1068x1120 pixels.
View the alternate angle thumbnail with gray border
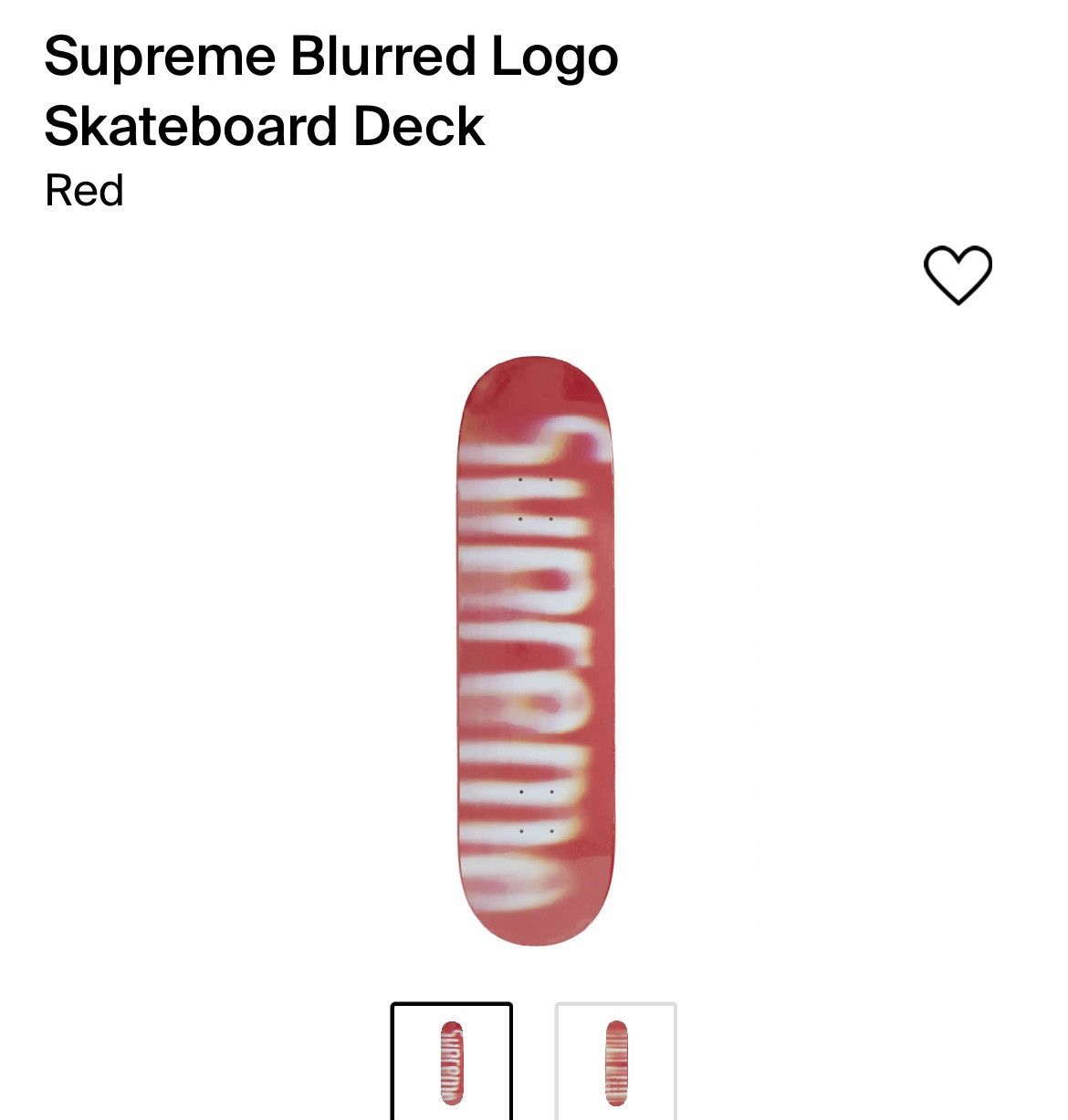pos(616,1062)
